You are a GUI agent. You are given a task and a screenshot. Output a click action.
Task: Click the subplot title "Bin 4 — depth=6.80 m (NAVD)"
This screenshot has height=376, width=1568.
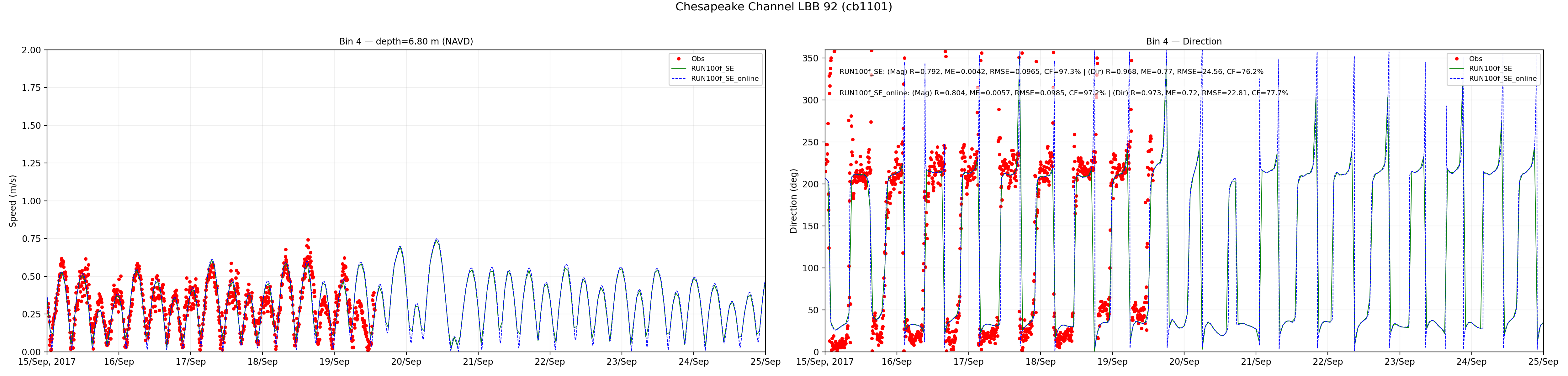tap(406, 41)
